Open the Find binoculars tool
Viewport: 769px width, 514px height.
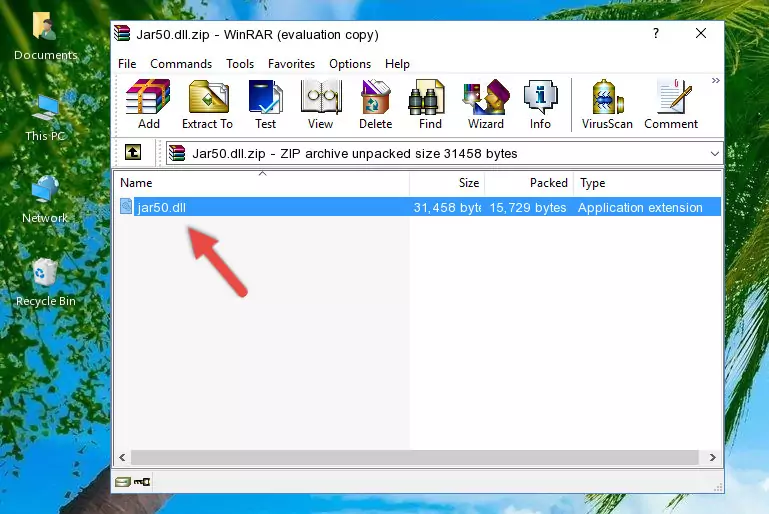tap(430, 104)
